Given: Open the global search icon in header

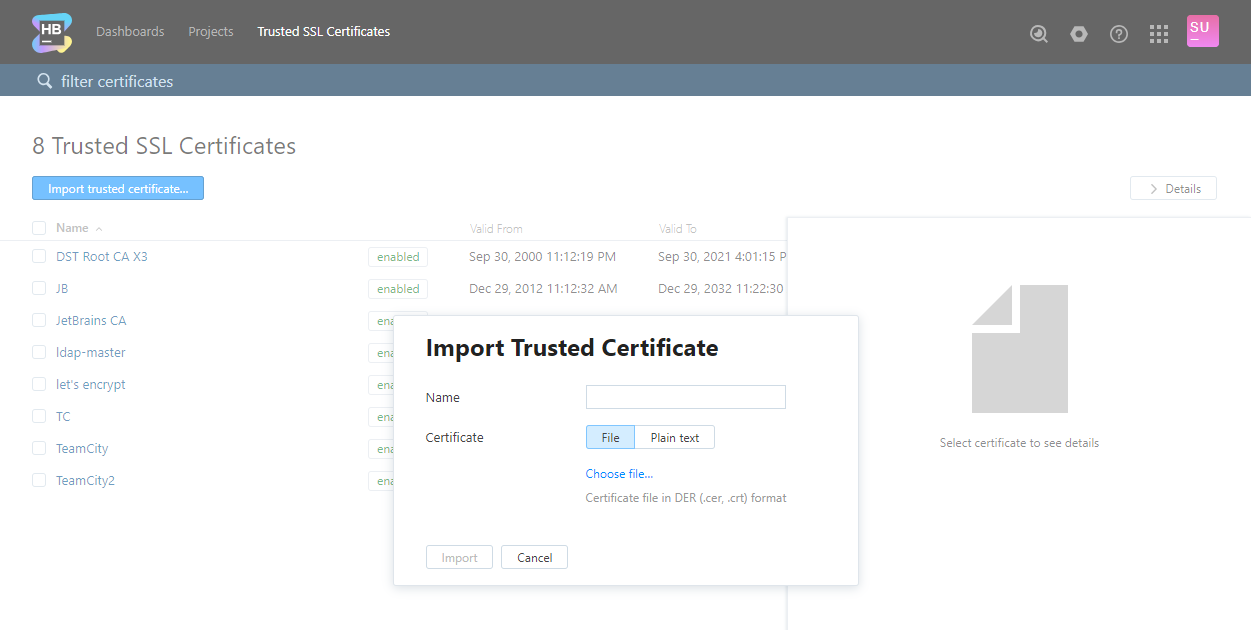Looking at the screenshot, I should pyautogui.click(x=1039, y=33).
